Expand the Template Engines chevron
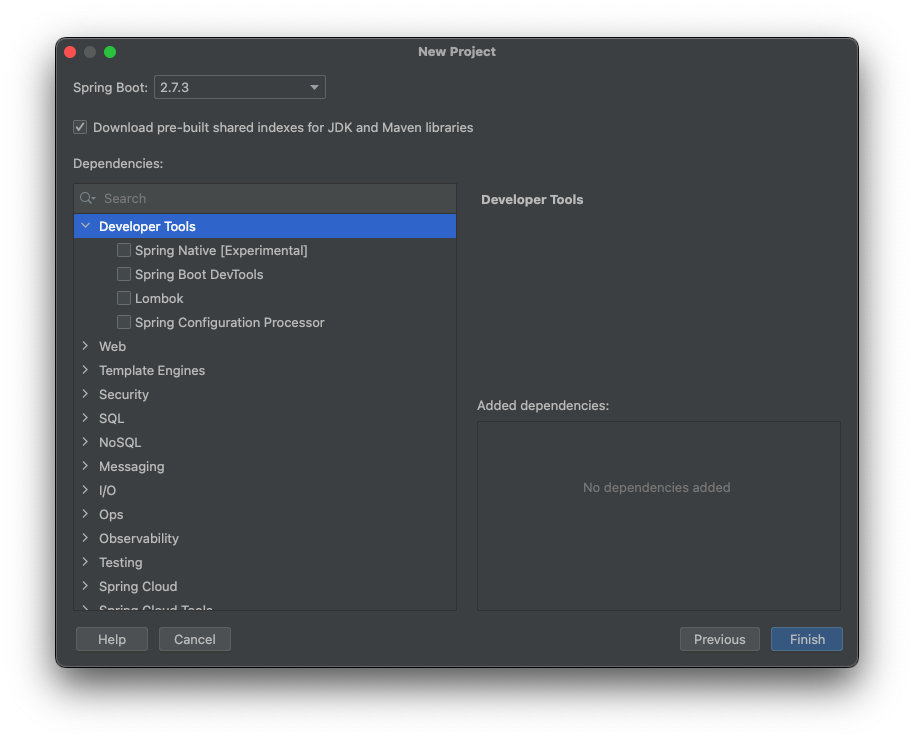 86,370
